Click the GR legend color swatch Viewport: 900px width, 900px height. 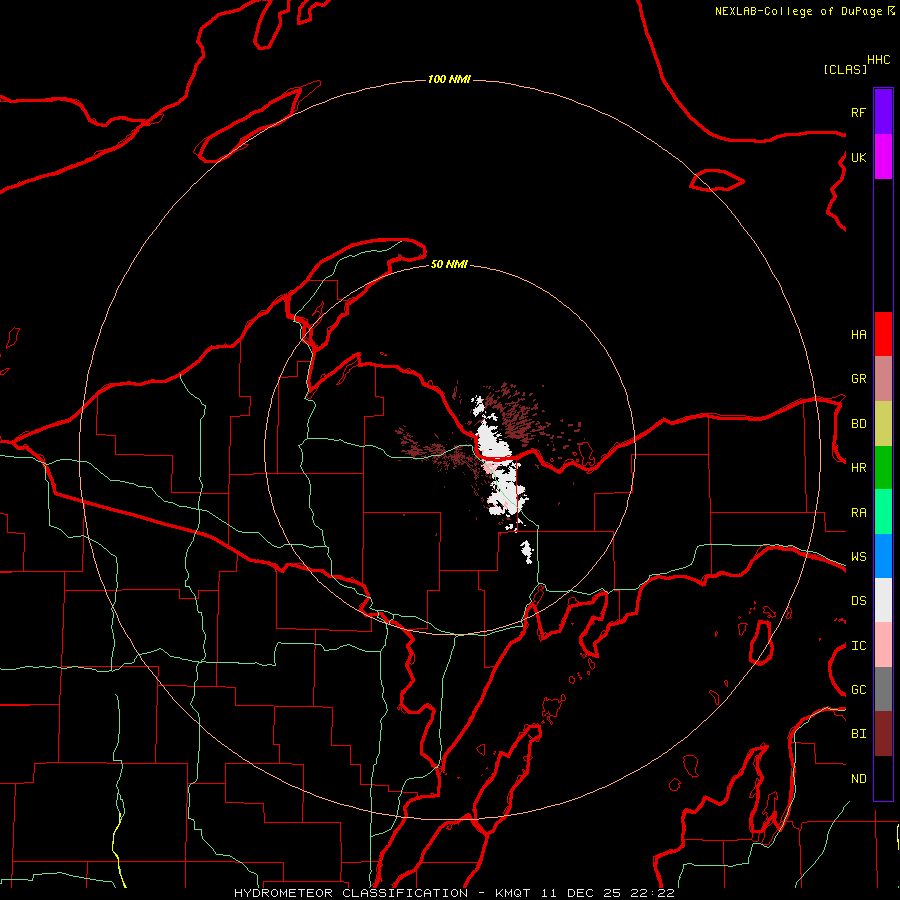pos(883,379)
